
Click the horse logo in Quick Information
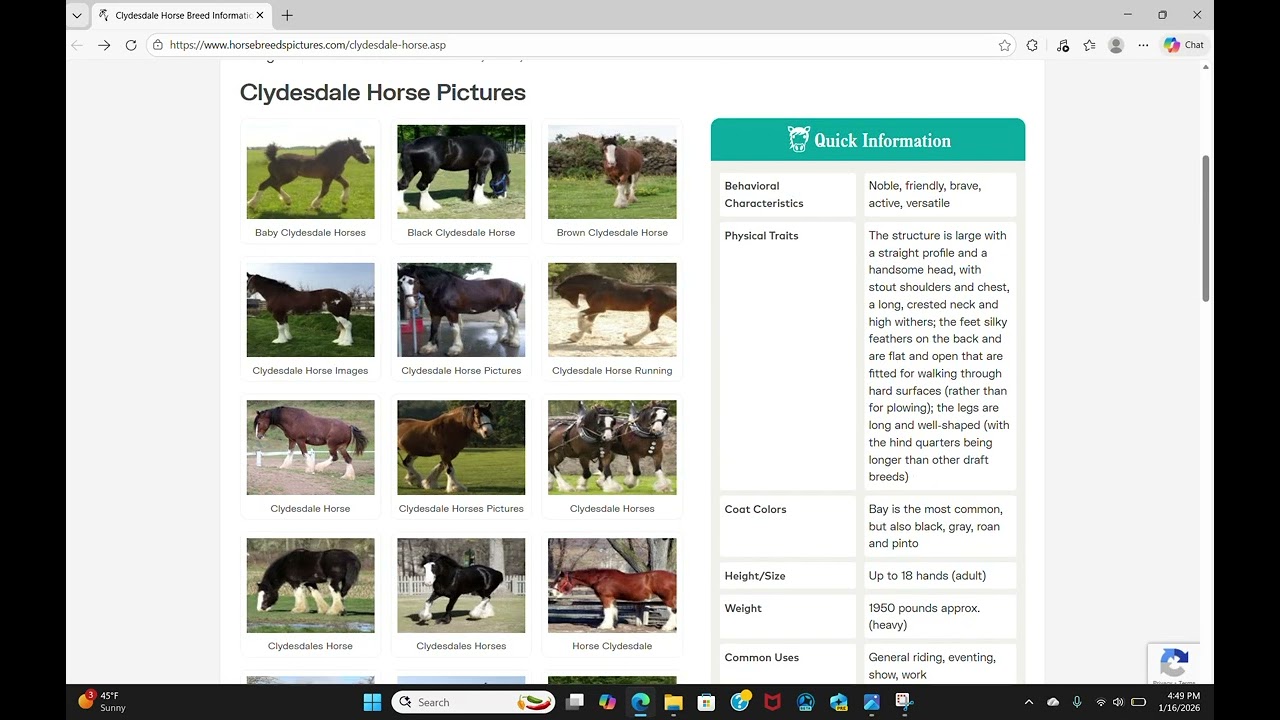(x=798, y=140)
